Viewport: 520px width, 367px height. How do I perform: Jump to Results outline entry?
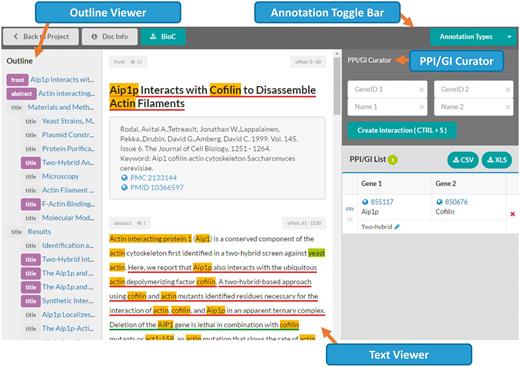click(x=39, y=232)
